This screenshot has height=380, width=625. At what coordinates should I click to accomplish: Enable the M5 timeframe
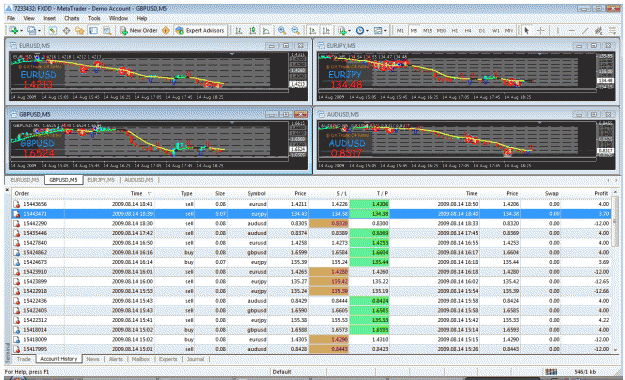click(x=414, y=31)
